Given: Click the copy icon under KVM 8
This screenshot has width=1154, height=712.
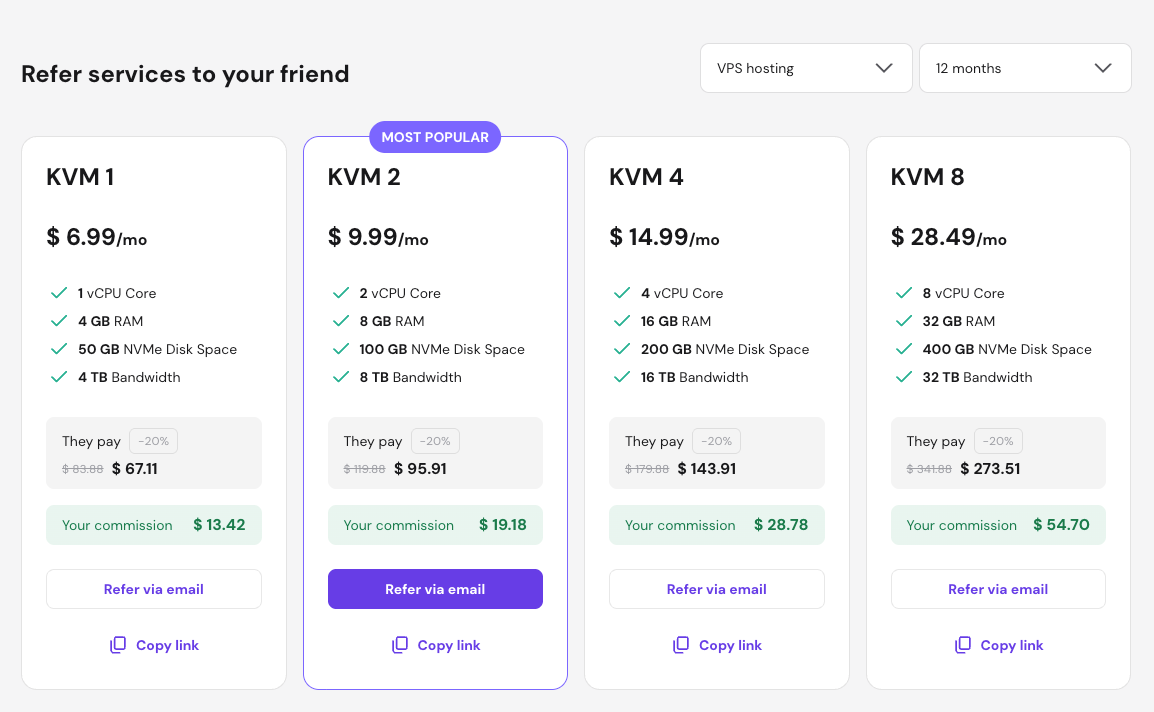Looking at the screenshot, I should click(963, 645).
